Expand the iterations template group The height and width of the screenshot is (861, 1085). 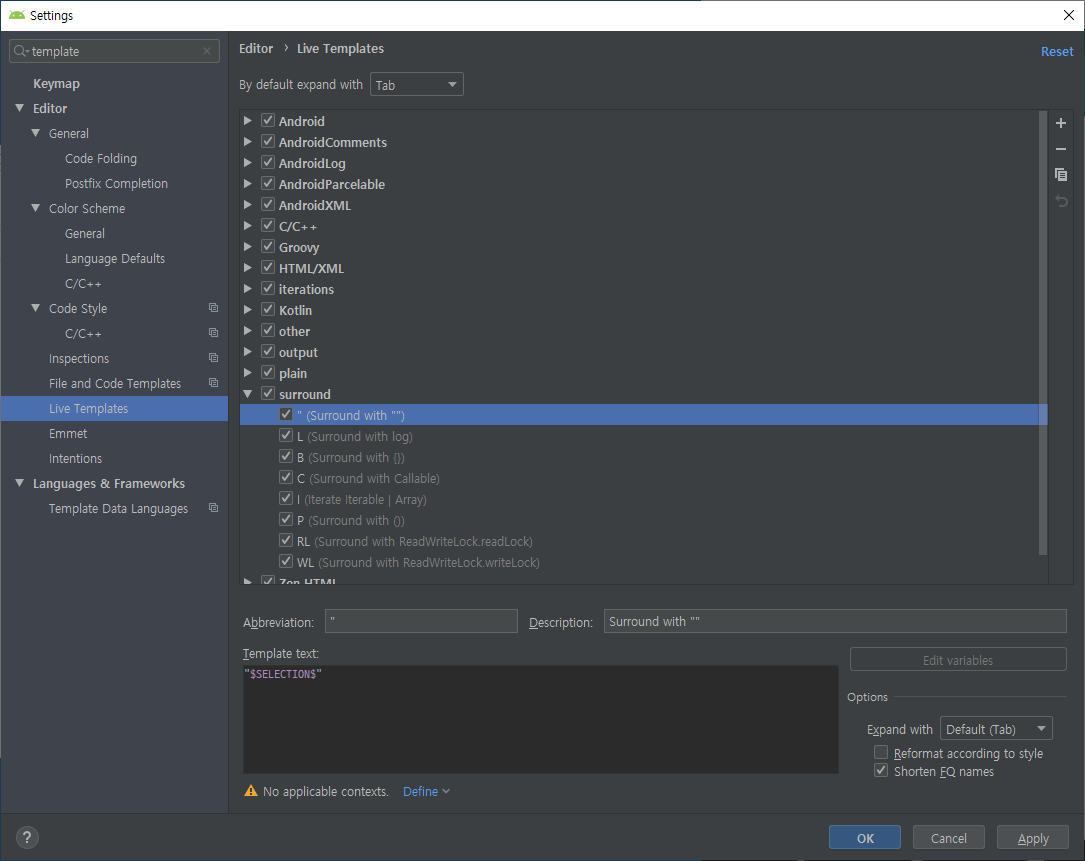pyautogui.click(x=248, y=289)
